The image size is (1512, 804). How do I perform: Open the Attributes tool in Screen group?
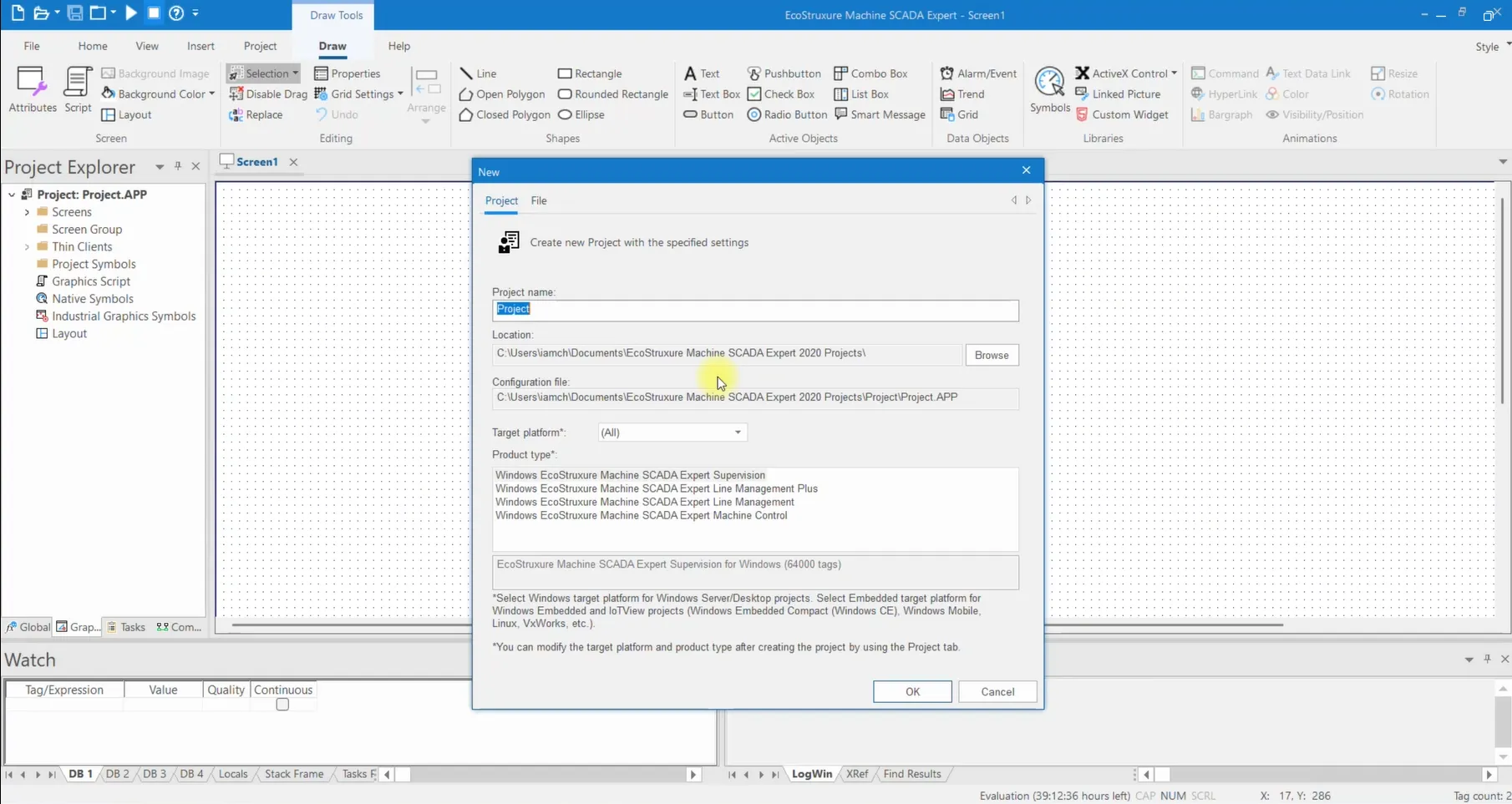coord(33,89)
